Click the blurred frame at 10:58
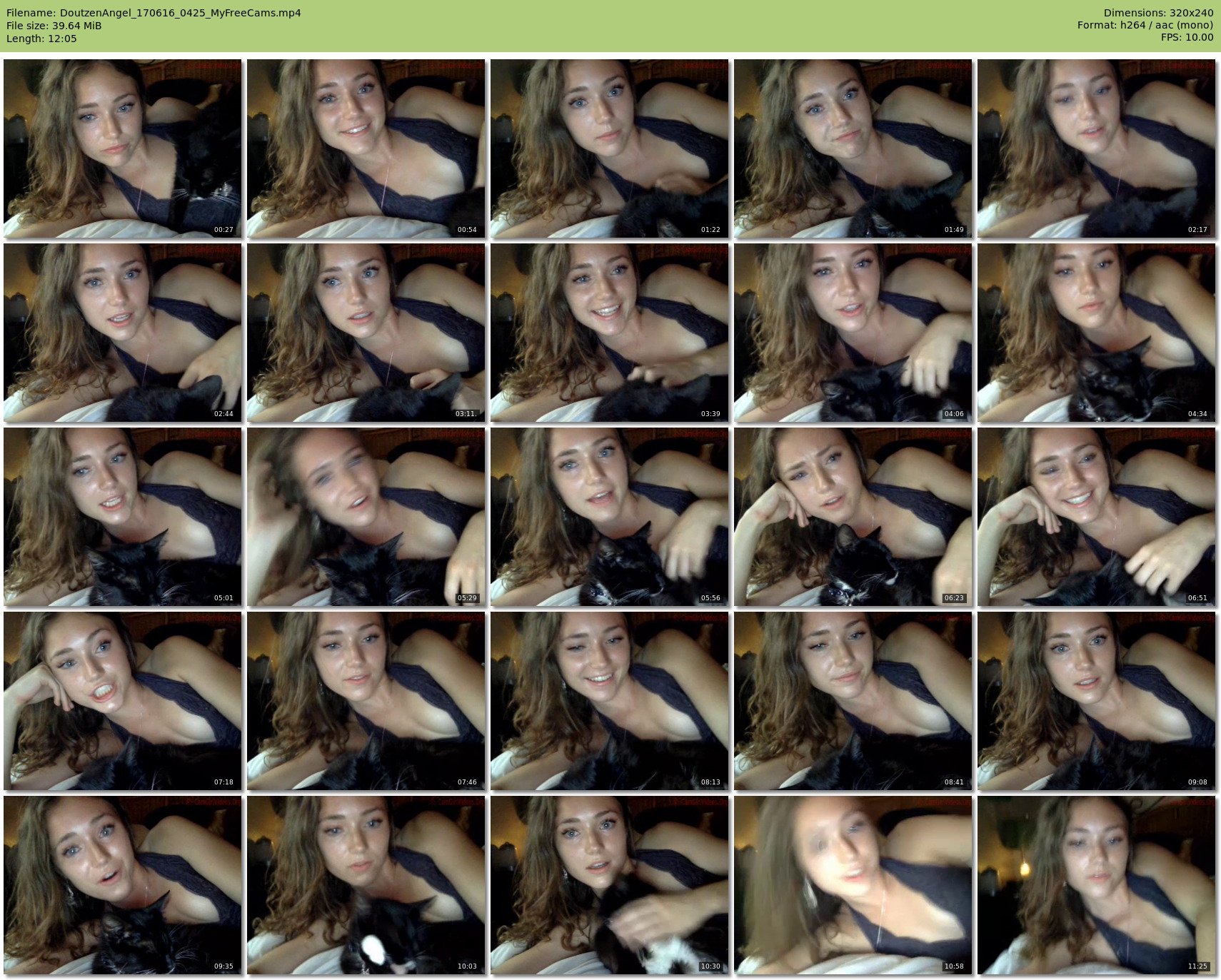The image size is (1221, 980). coord(853,885)
